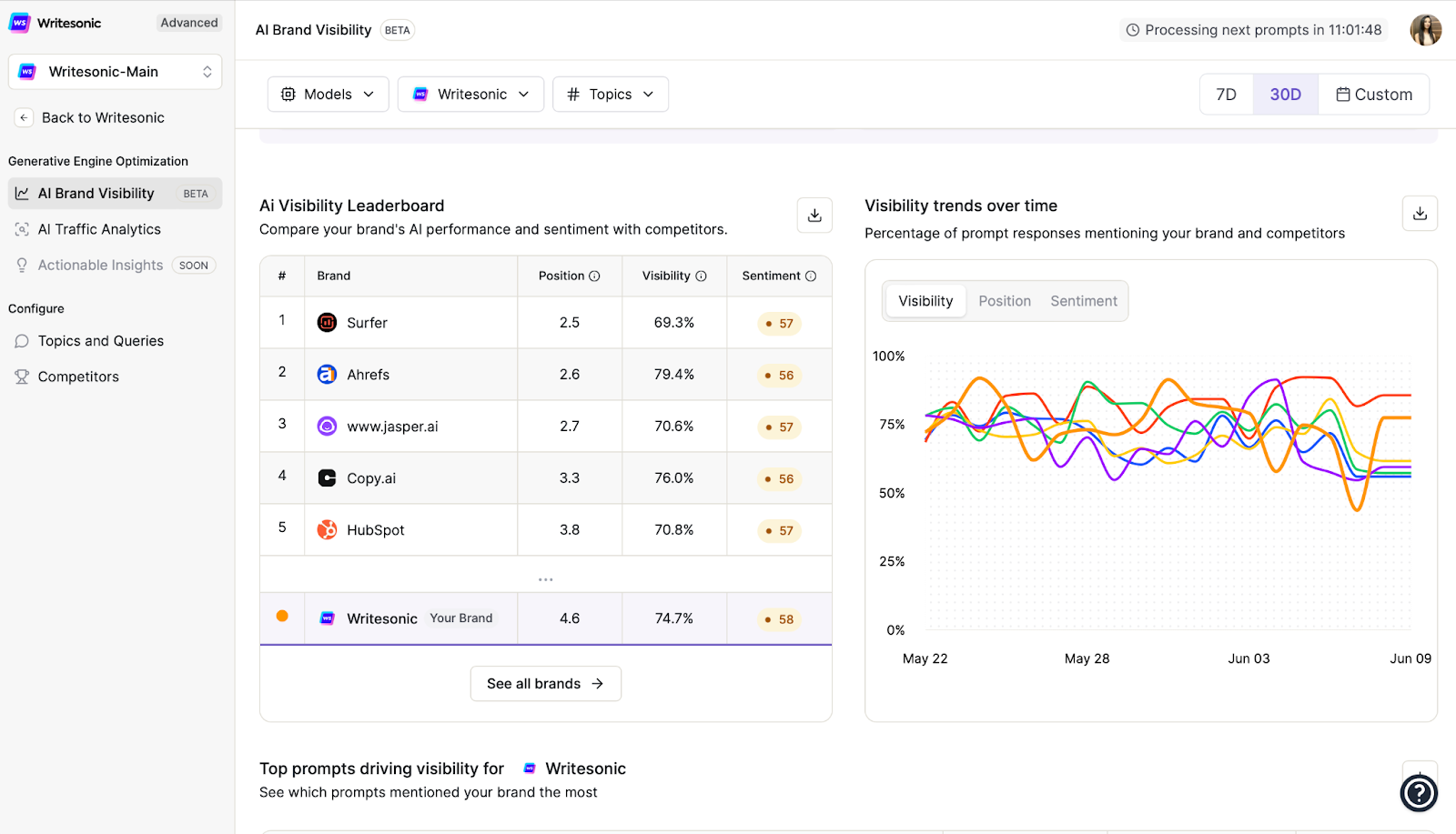Click the Copy.ai brand logo
Image resolution: width=1456 pixels, height=834 pixels.
(327, 478)
